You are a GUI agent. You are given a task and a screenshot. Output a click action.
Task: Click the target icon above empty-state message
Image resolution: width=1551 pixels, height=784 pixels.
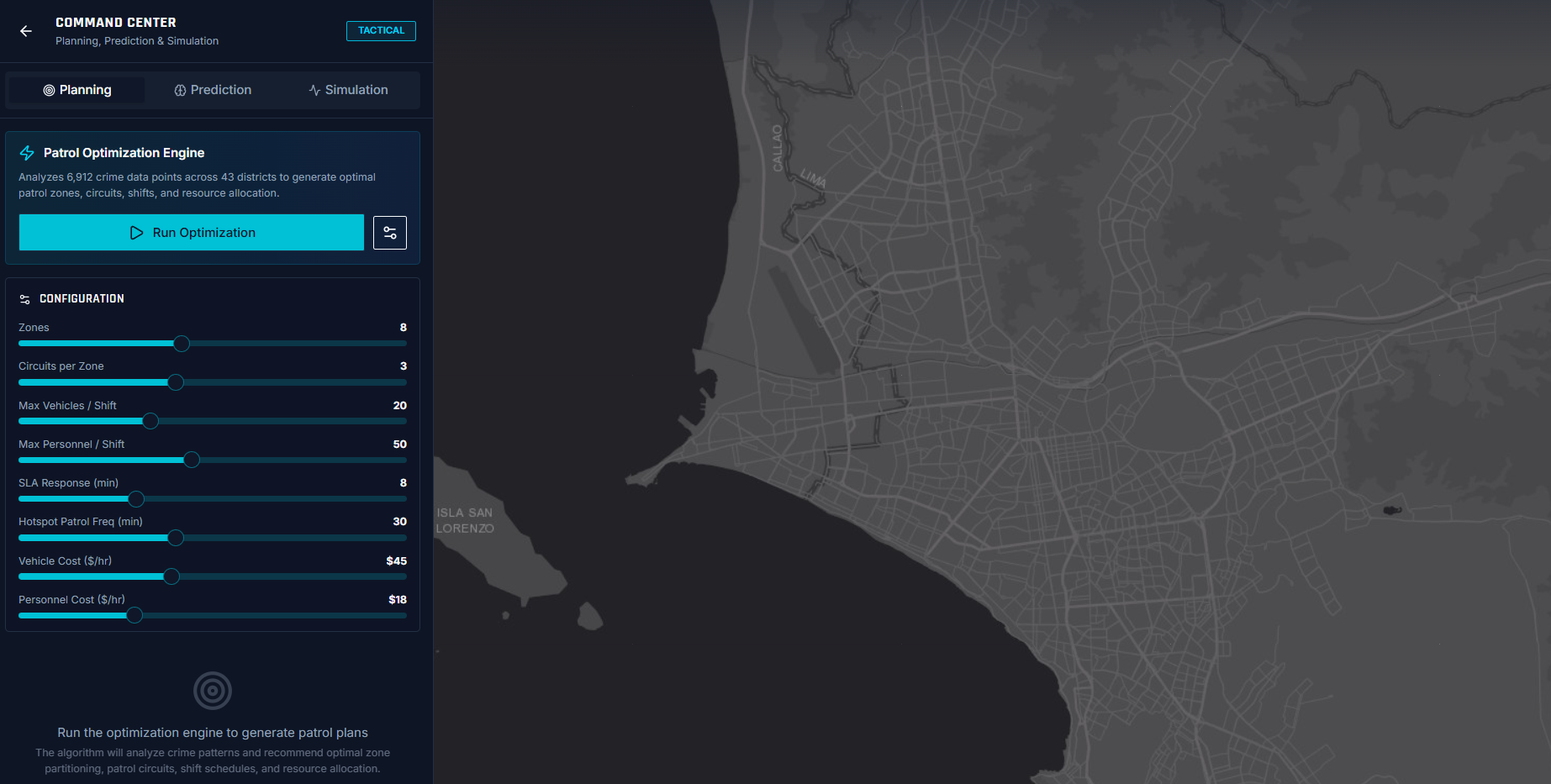(213, 691)
